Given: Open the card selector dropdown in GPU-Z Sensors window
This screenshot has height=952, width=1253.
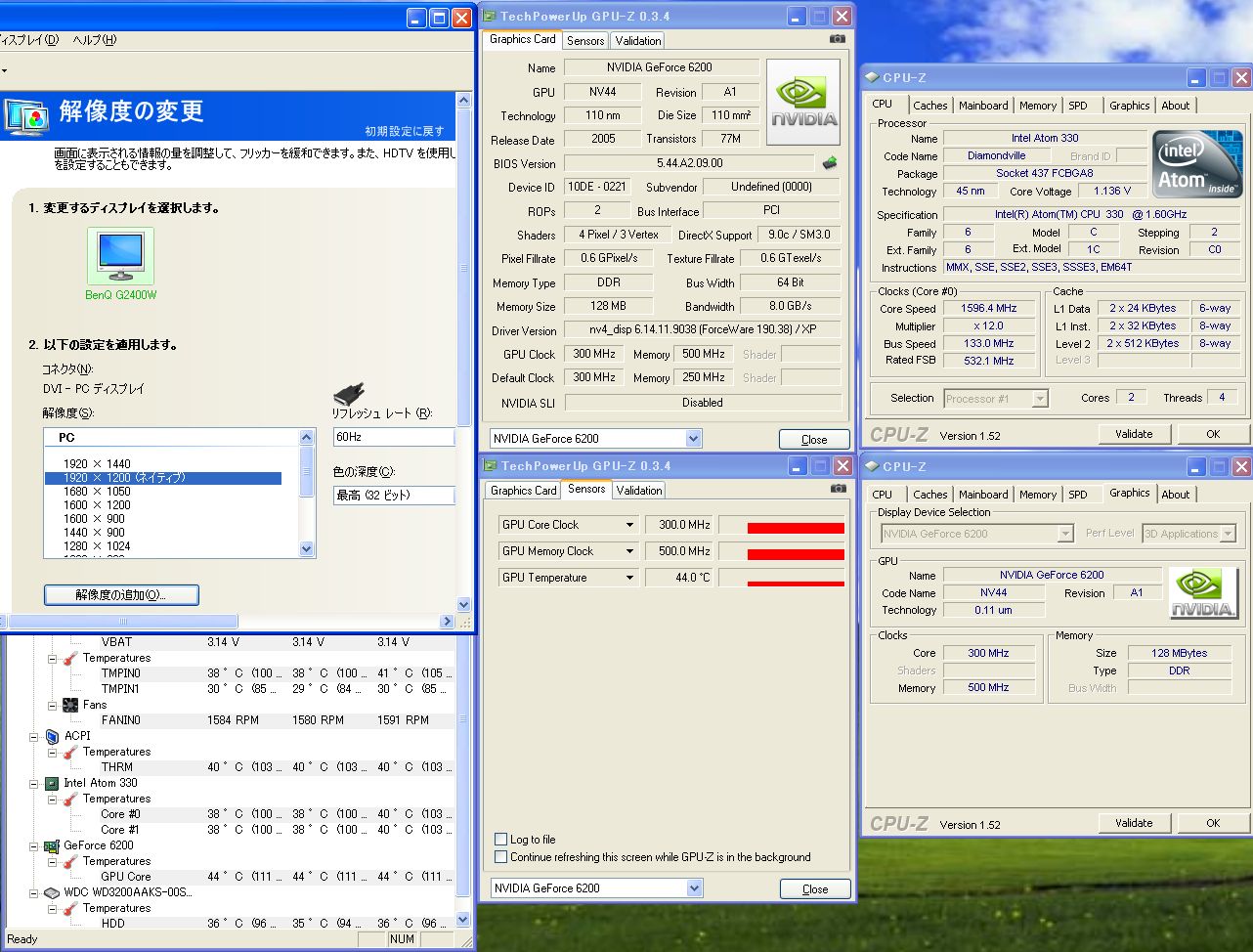Looking at the screenshot, I should pos(694,888).
